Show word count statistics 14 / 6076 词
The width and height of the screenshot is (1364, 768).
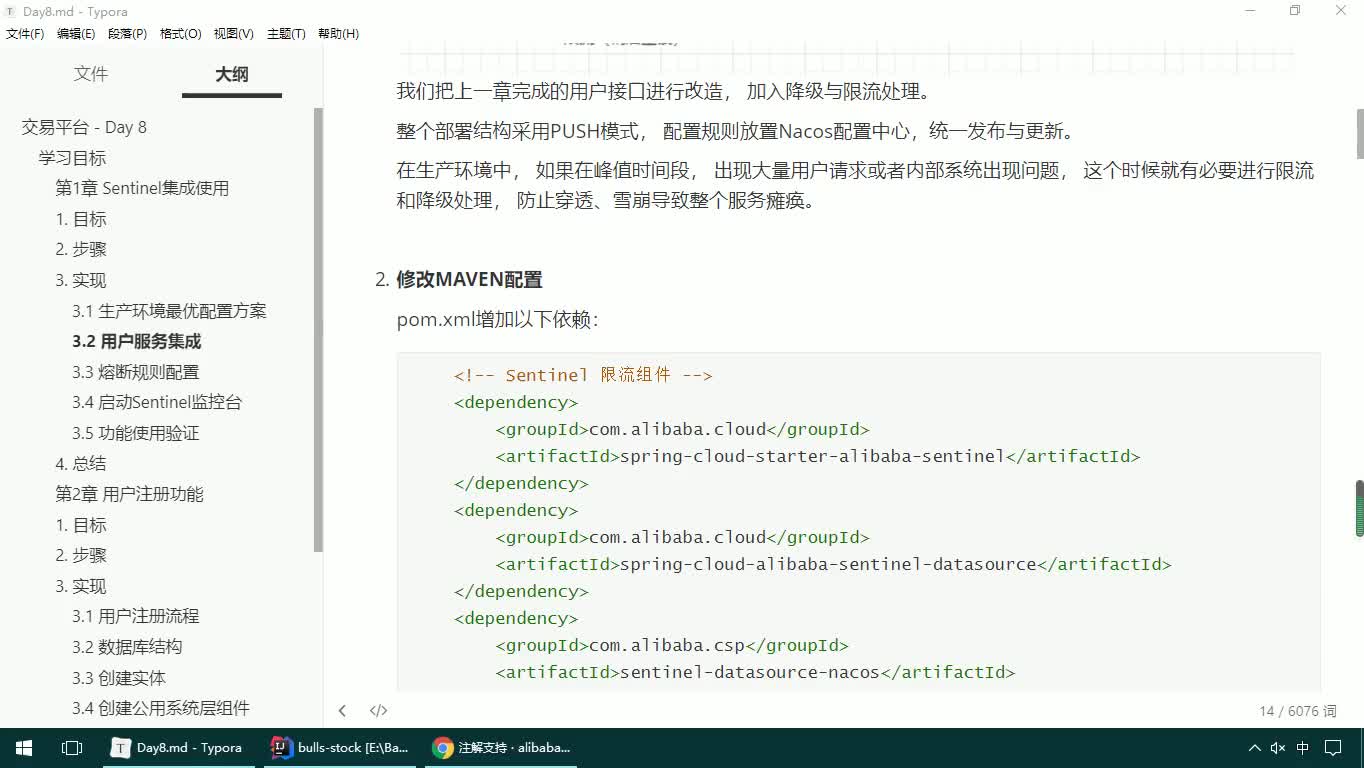(1297, 711)
